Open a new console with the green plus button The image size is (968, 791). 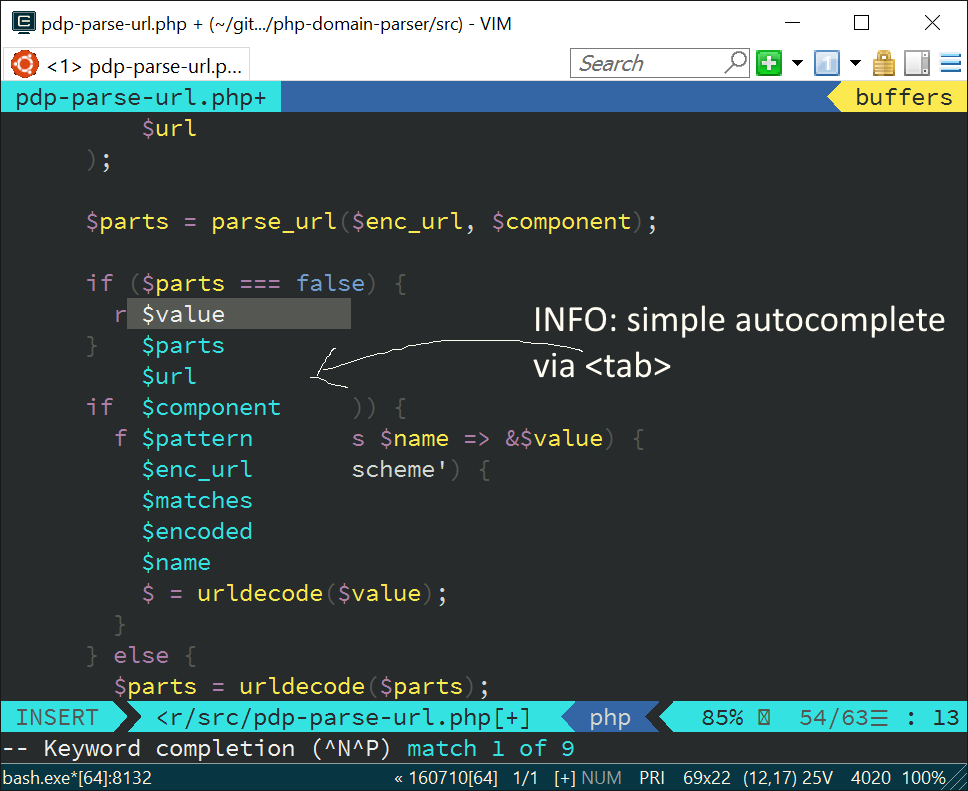point(768,63)
